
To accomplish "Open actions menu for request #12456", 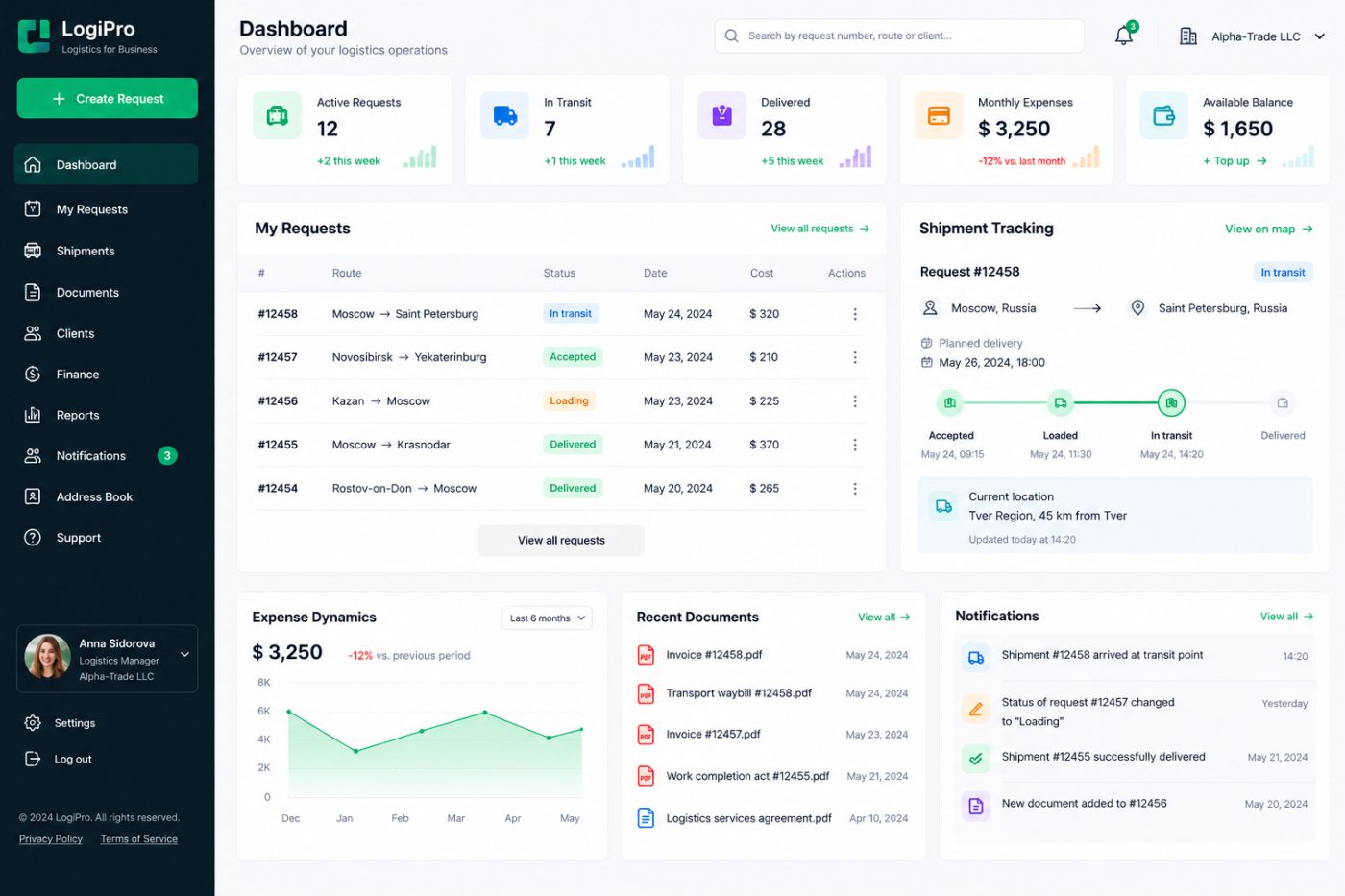I will [x=854, y=401].
